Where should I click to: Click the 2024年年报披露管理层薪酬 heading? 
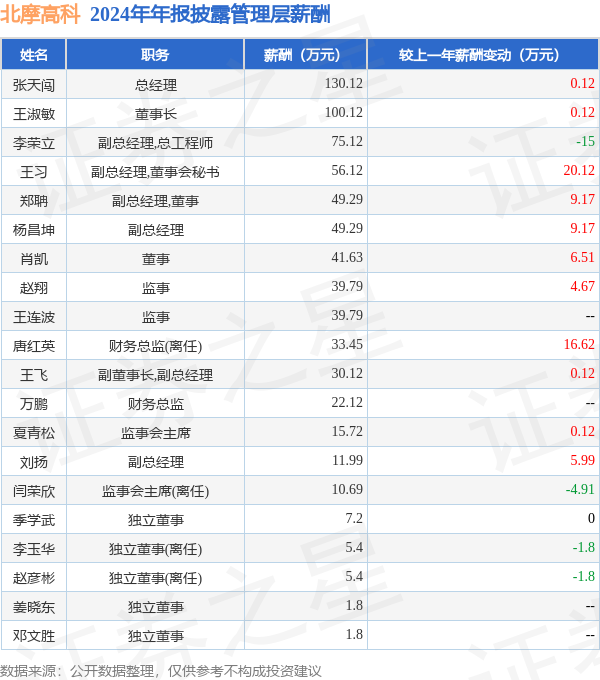pyautogui.click(x=210, y=14)
